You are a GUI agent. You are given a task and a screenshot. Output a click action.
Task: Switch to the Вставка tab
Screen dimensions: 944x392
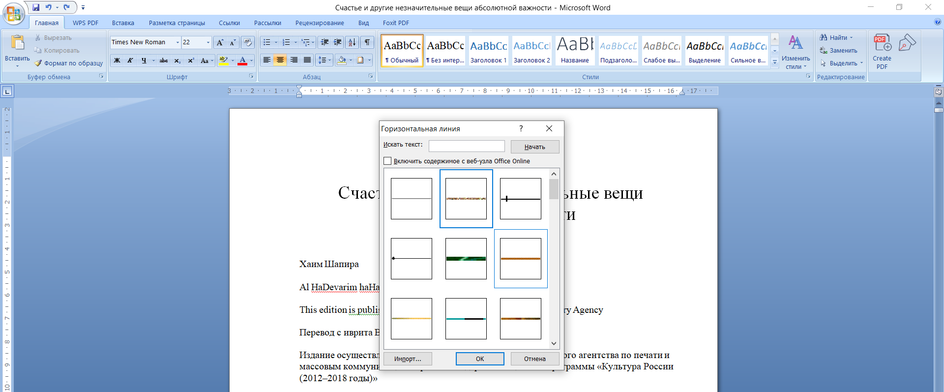122,23
